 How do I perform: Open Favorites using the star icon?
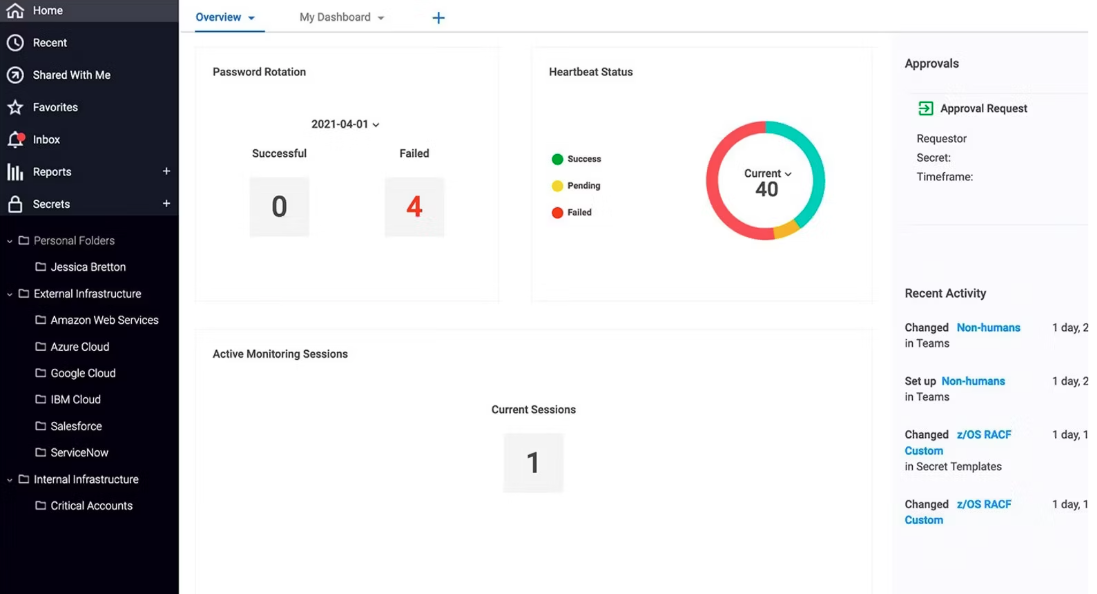click(14, 107)
